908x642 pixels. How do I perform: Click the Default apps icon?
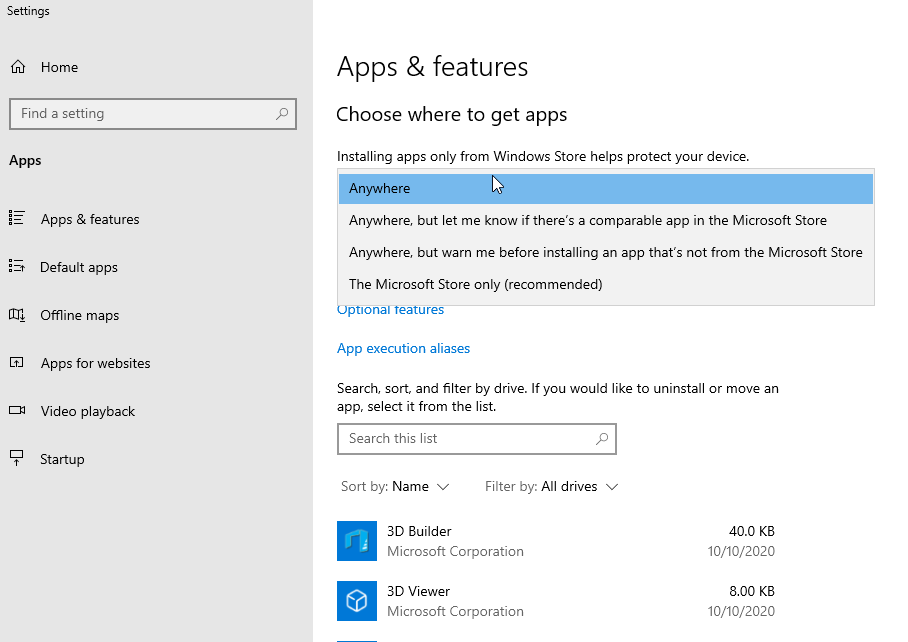[x=17, y=266]
